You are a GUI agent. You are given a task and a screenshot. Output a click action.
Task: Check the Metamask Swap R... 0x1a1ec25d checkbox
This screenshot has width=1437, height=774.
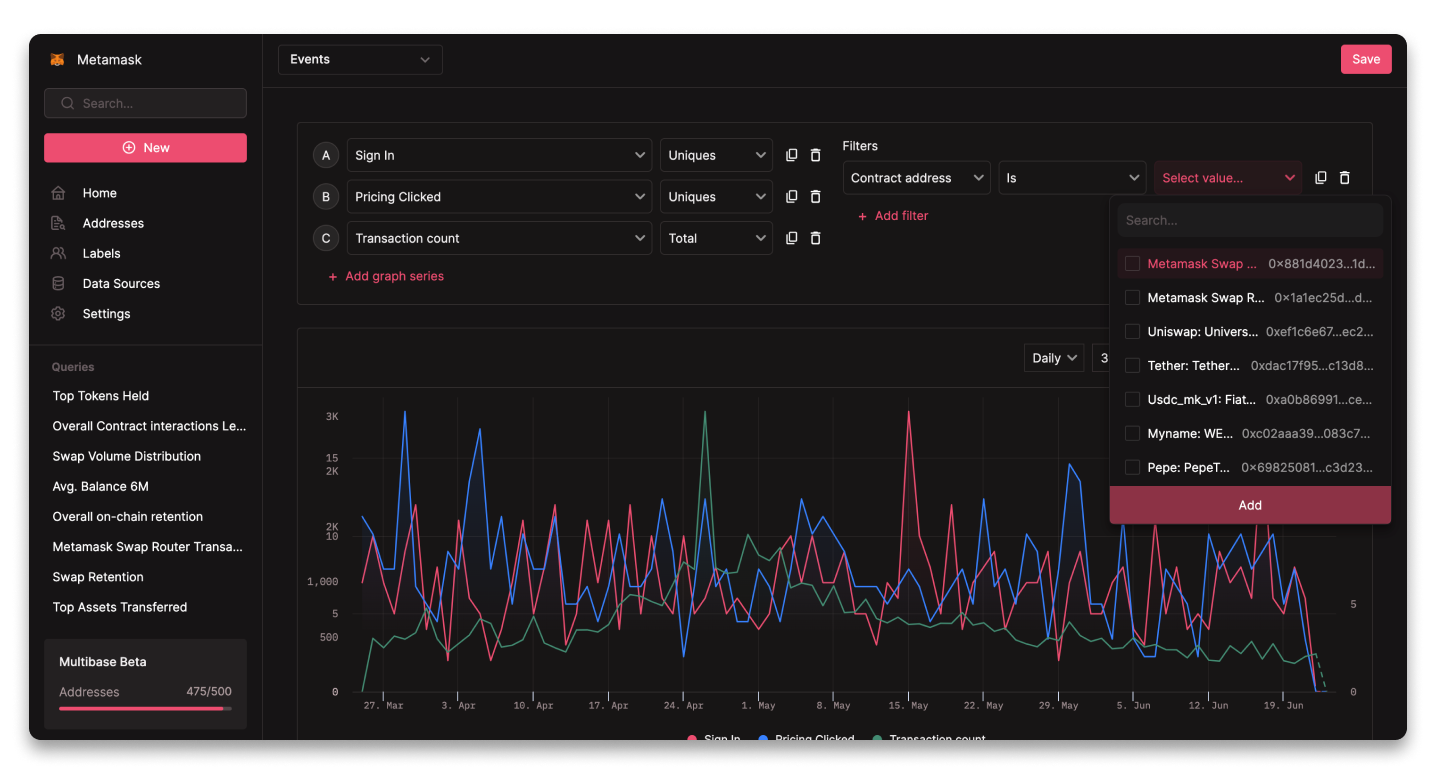pos(1133,298)
